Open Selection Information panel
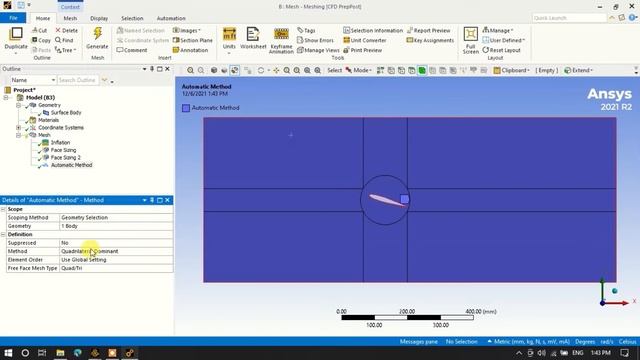Viewport: 640px width, 360px height. click(x=373, y=31)
